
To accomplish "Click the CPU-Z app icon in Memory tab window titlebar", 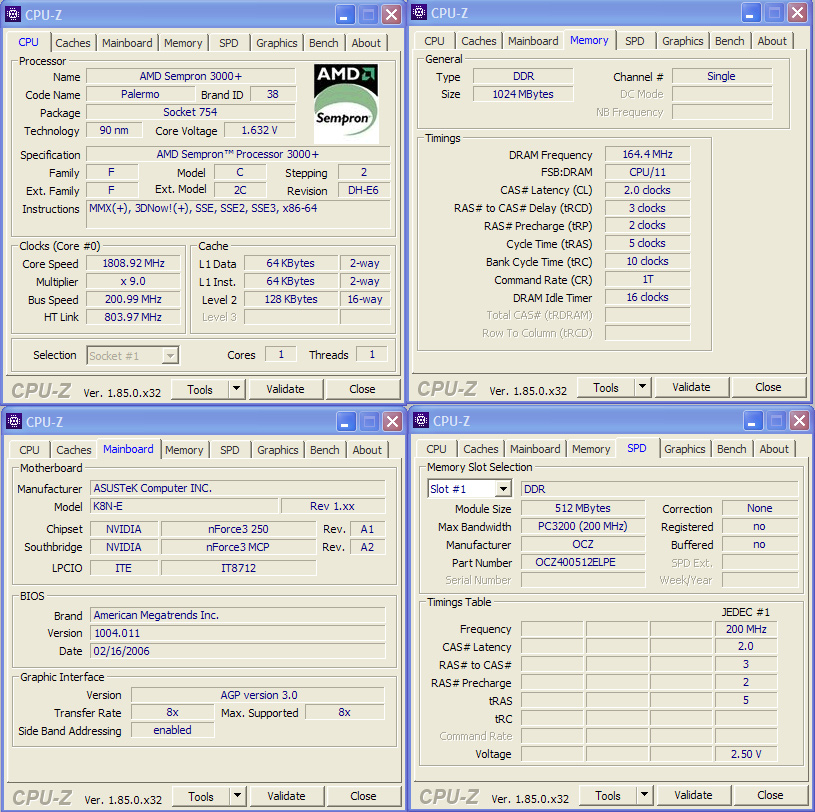I will click(x=418, y=12).
